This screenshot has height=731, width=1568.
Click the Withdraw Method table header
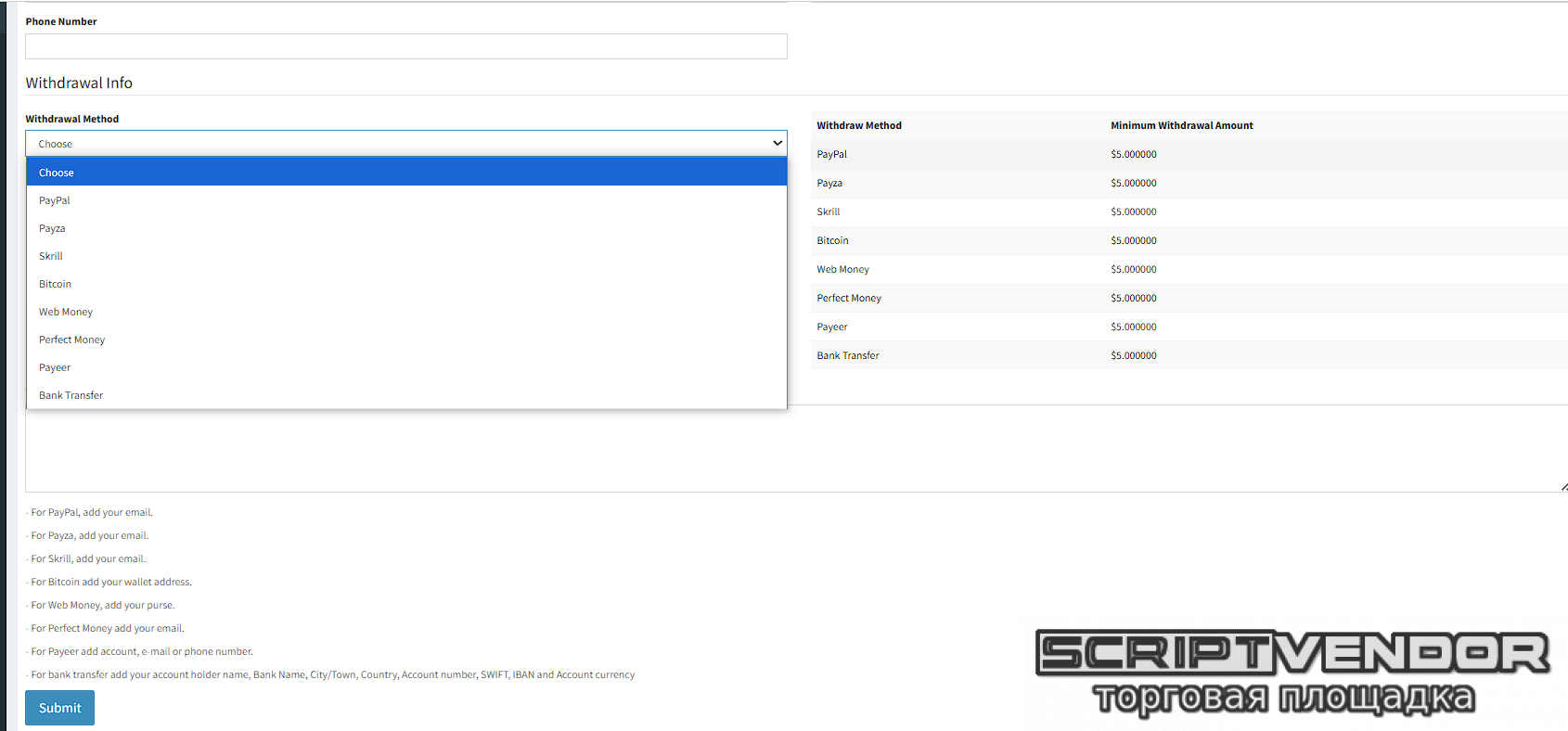coord(859,125)
